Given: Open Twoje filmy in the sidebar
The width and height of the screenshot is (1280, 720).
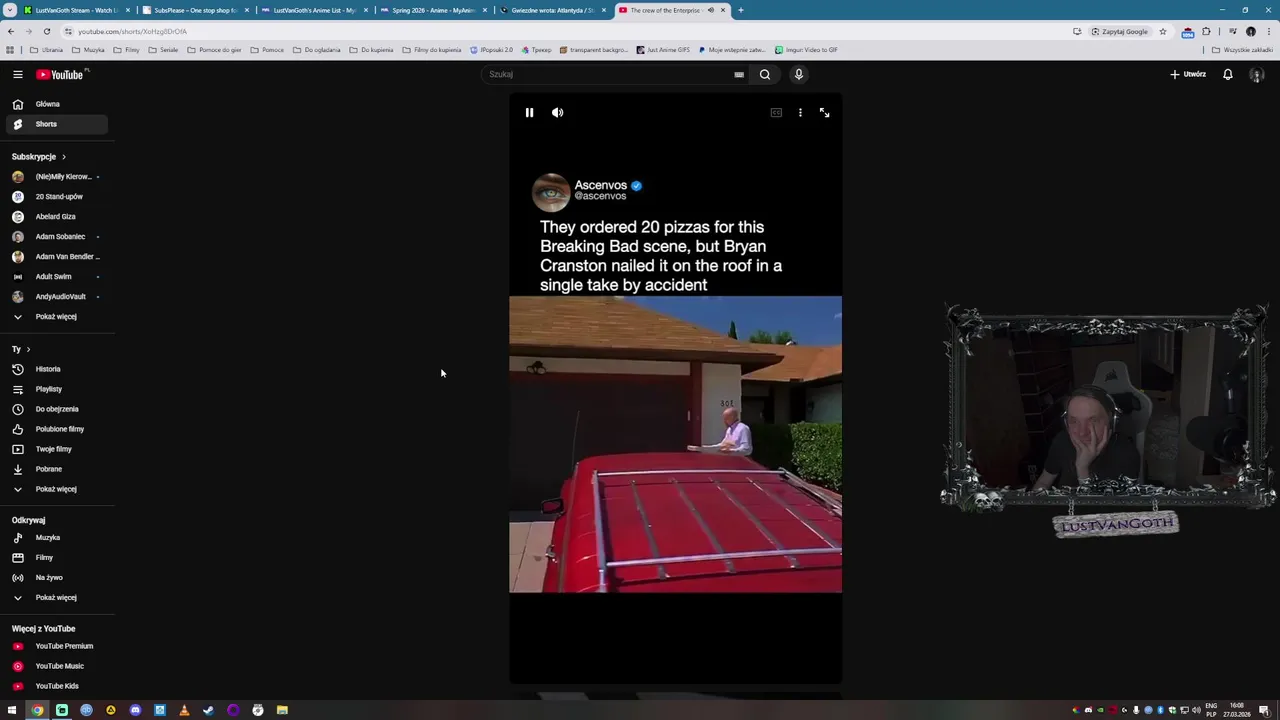Looking at the screenshot, I should [x=55, y=449].
